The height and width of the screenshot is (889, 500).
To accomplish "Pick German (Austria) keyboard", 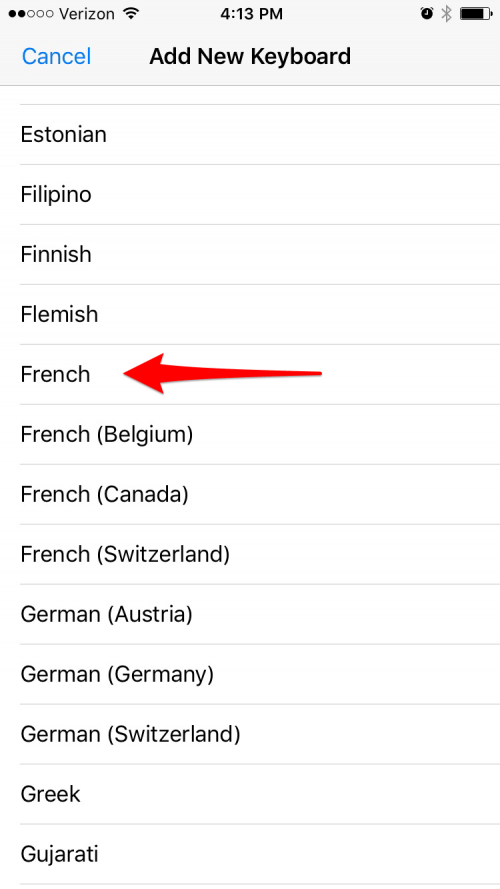I will pos(250,615).
